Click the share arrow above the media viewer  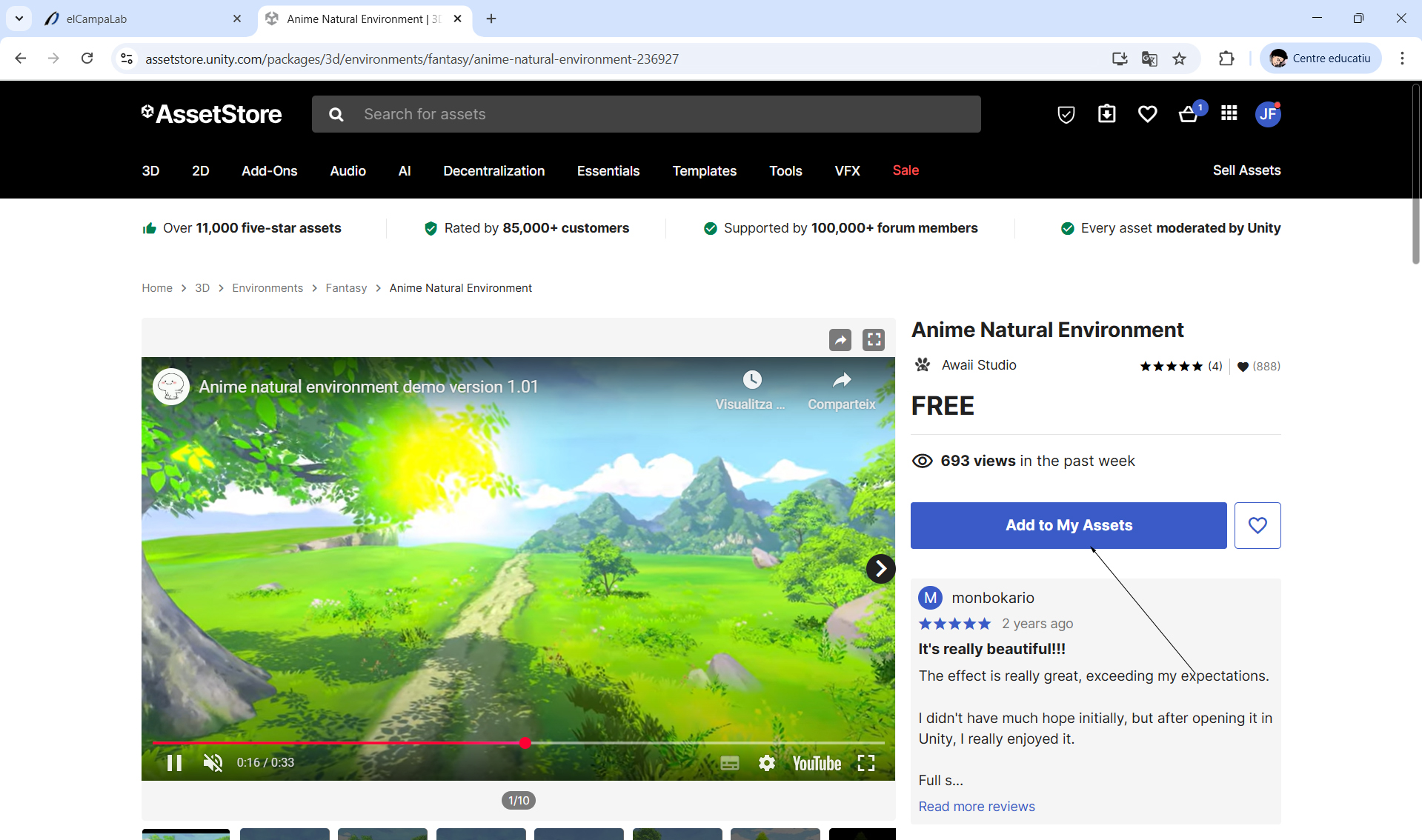(x=840, y=340)
